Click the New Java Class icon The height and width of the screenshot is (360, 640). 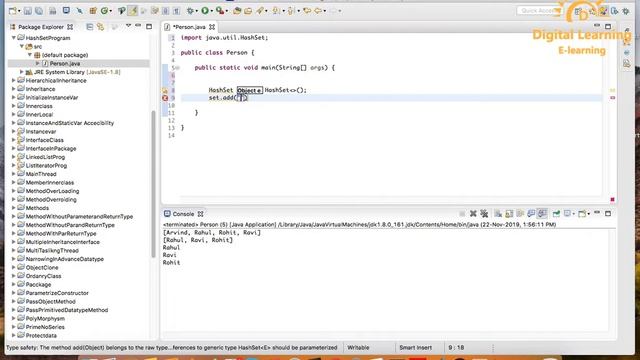click(104, 11)
